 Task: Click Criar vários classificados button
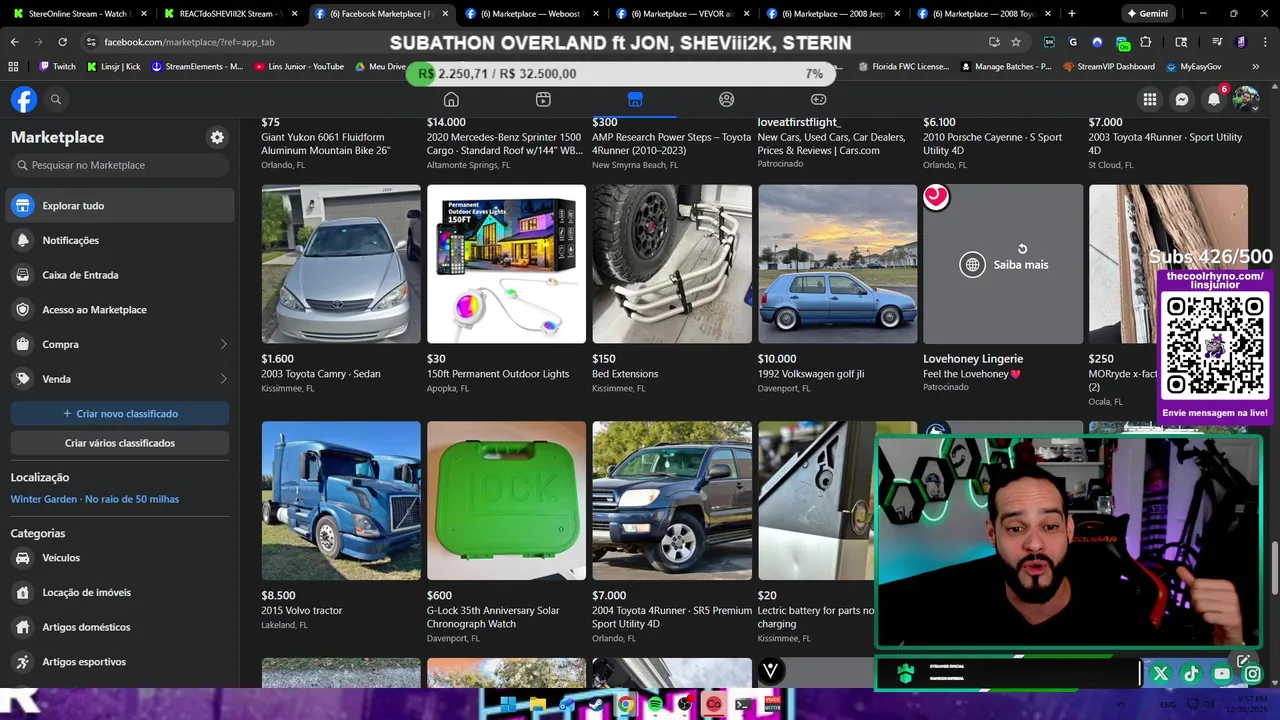[120, 443]
